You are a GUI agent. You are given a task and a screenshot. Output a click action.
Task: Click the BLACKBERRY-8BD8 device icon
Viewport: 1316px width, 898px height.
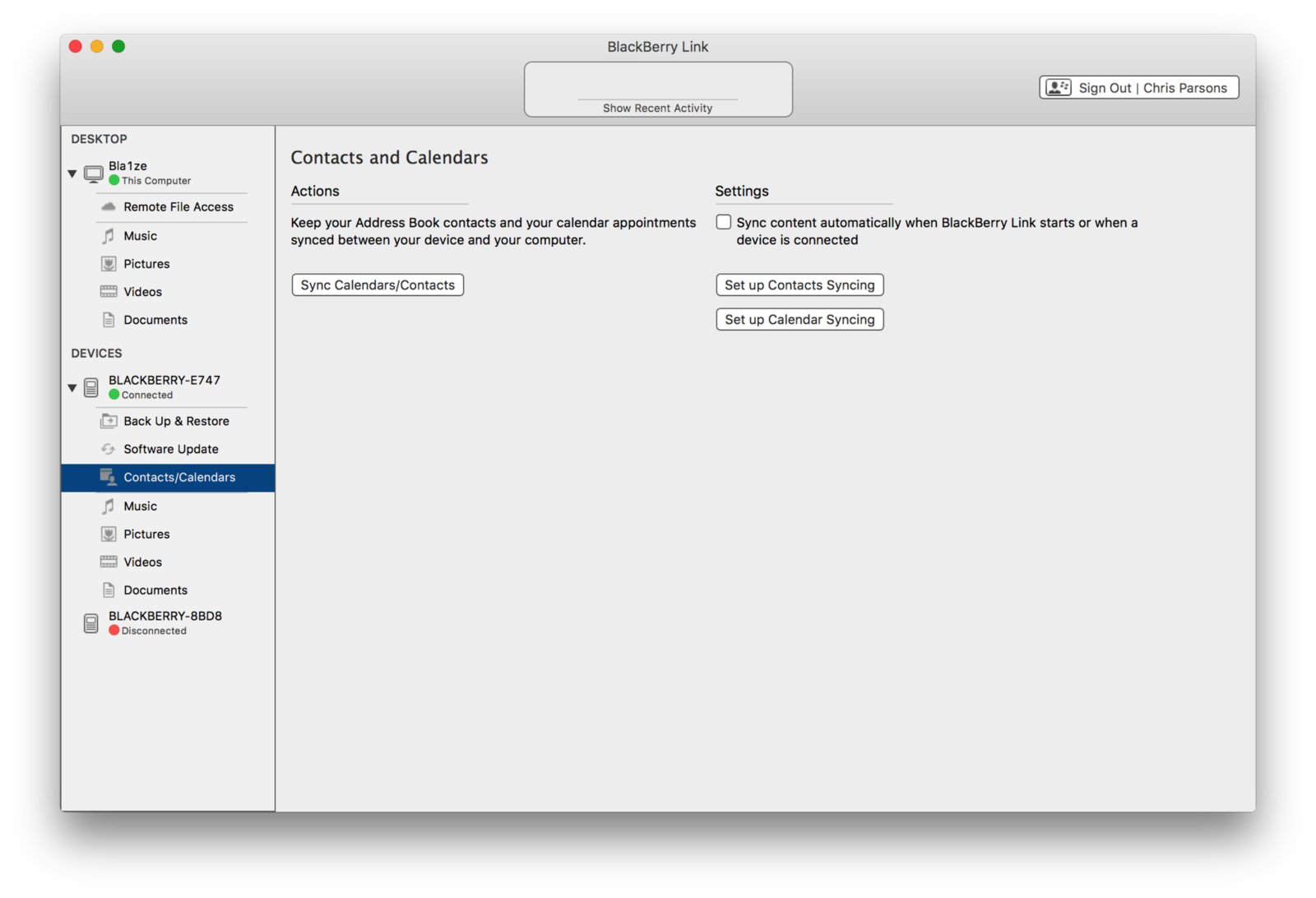[x=91, y=623]
